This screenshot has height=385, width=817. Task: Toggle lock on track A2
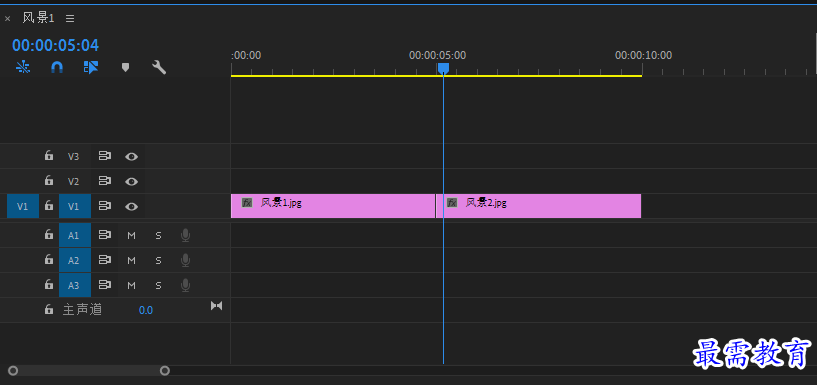coord(48,259)
